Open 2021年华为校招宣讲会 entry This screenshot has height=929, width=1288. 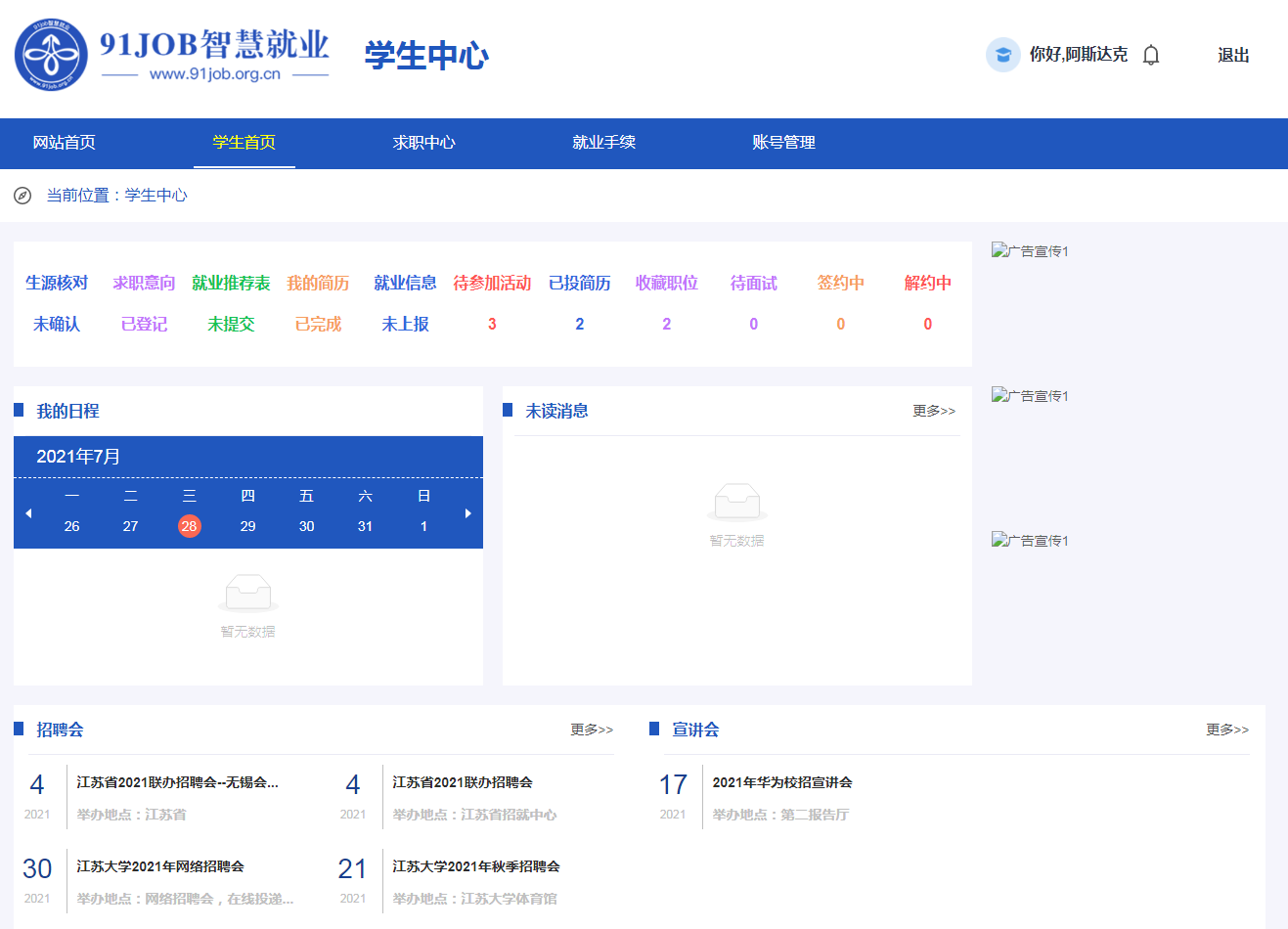(782, 782)
